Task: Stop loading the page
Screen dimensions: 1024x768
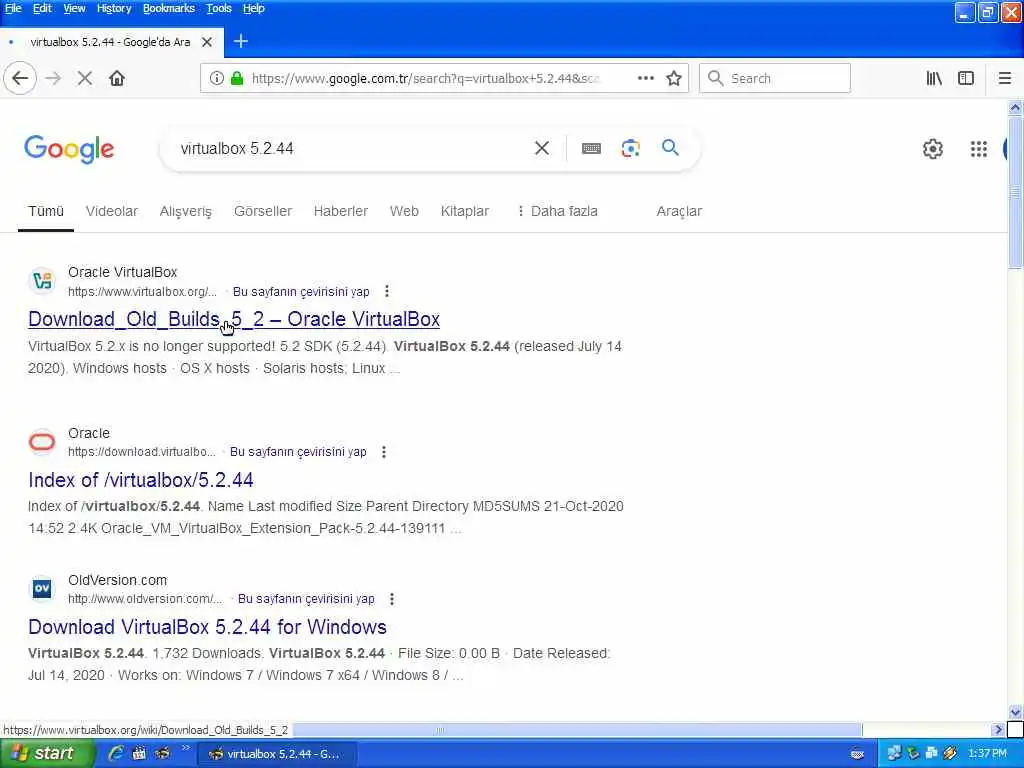Action: [84, 78]
